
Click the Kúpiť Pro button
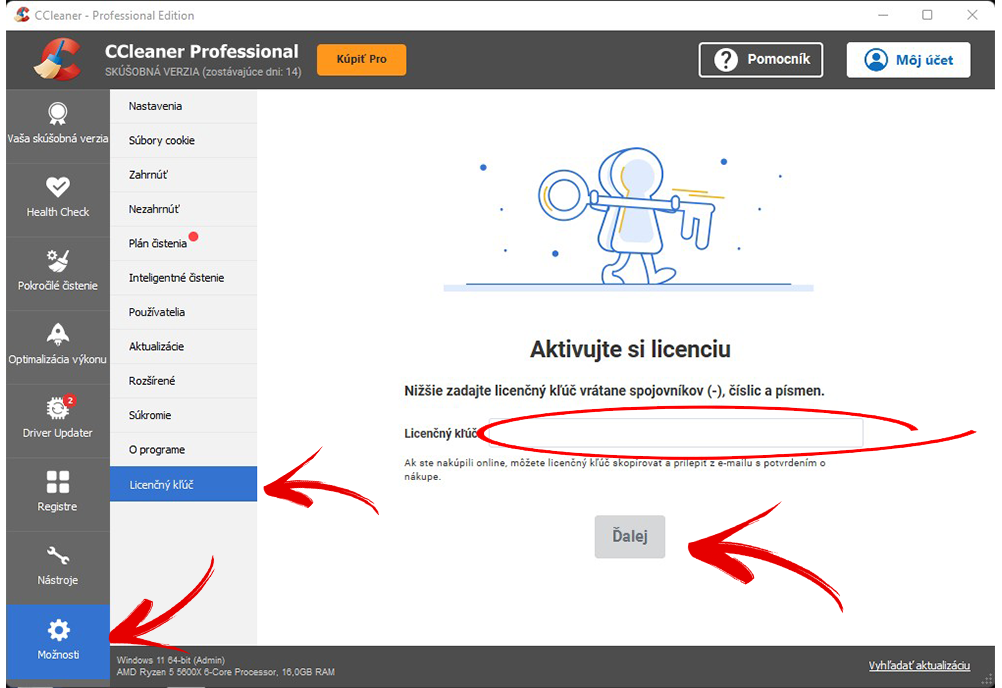point(362,59)
